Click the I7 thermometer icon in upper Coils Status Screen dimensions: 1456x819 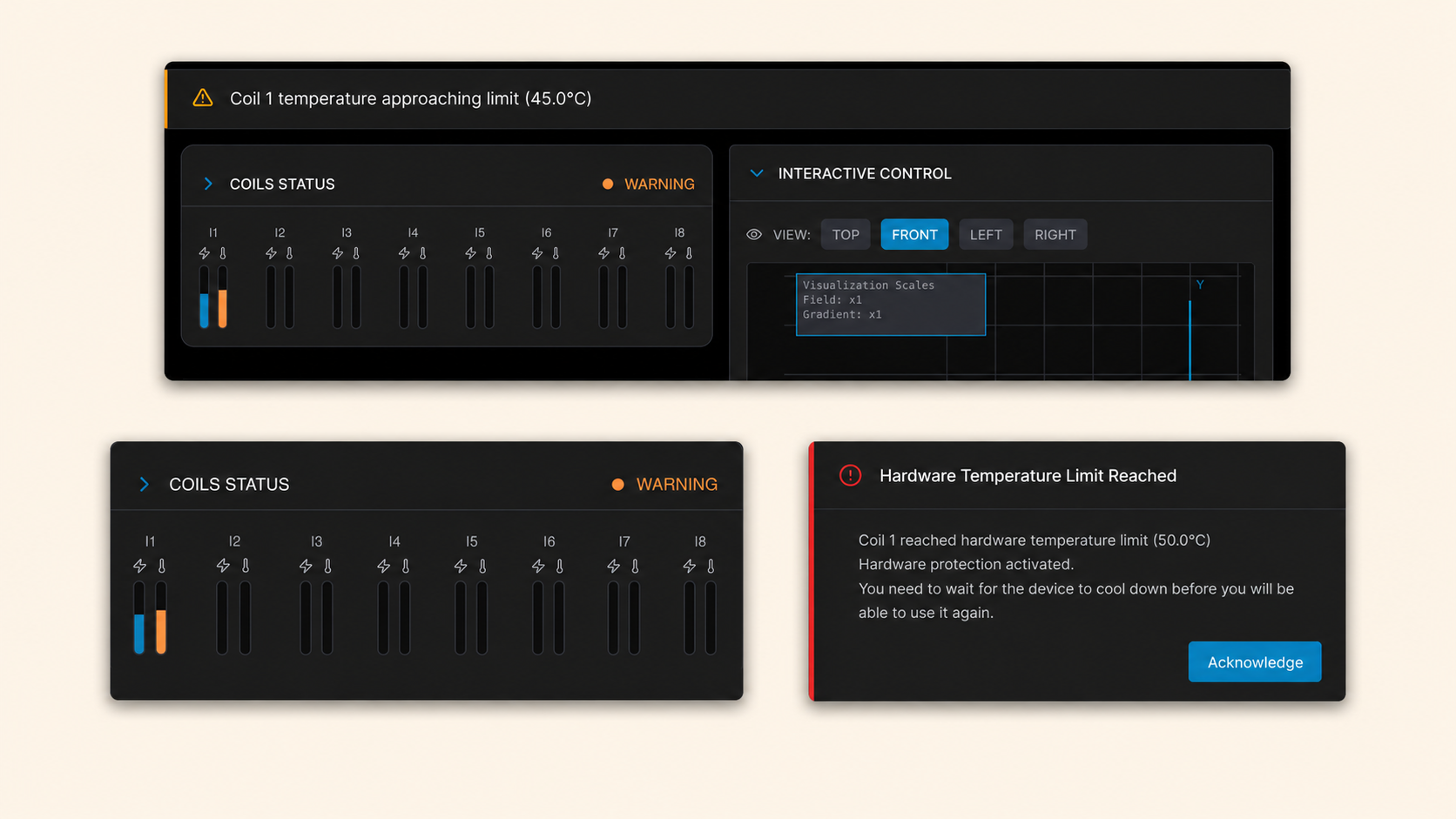pyautogui.click(x=623, y=253)
